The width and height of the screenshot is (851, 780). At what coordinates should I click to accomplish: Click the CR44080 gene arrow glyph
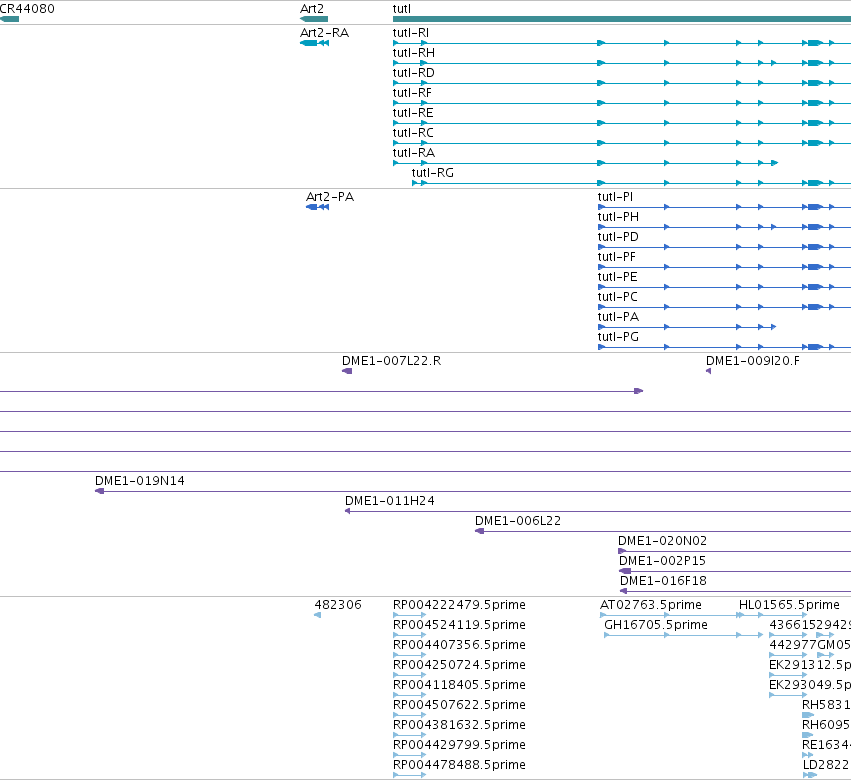point(9,19)
